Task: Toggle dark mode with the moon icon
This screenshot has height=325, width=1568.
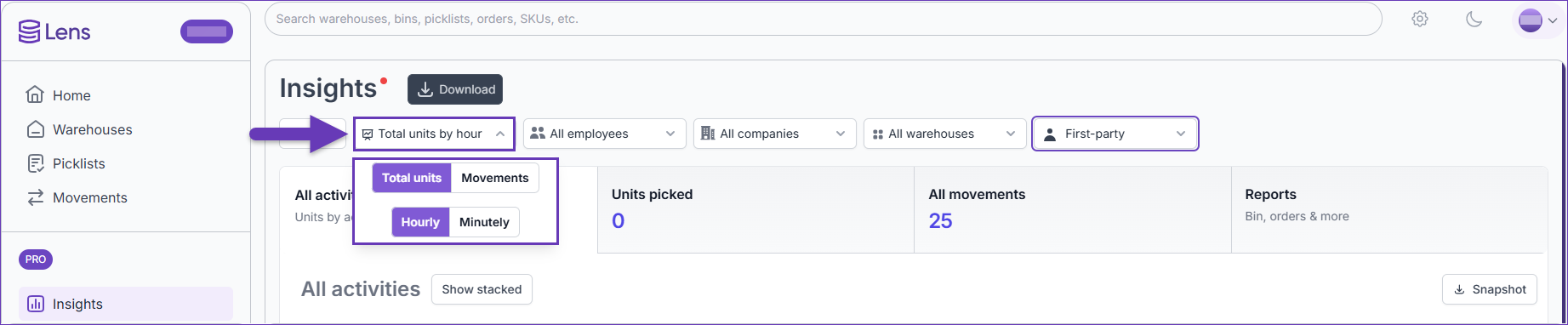Action: [1474, 19]
